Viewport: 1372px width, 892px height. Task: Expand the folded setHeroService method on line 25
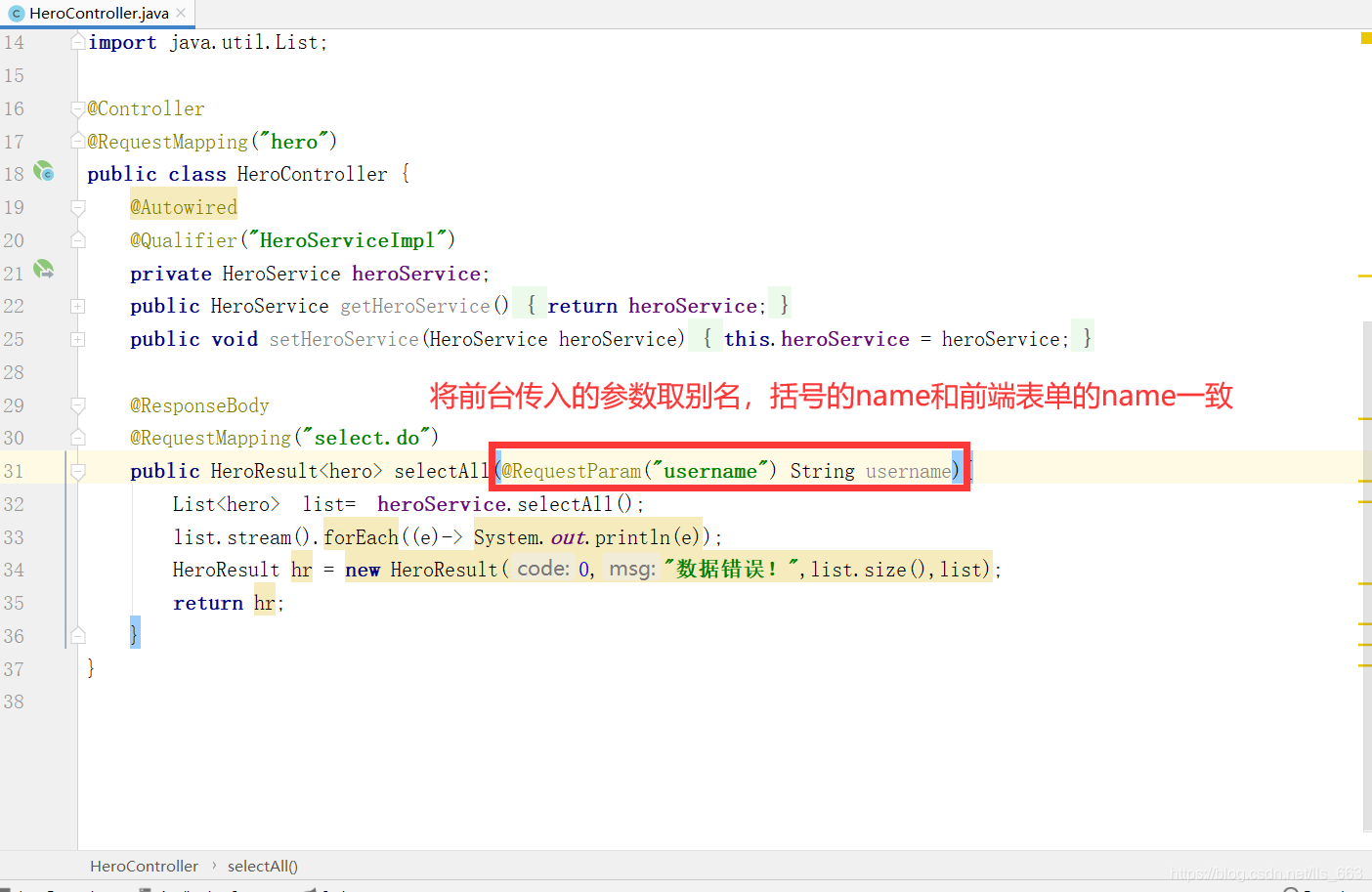(x=77, y=340)
